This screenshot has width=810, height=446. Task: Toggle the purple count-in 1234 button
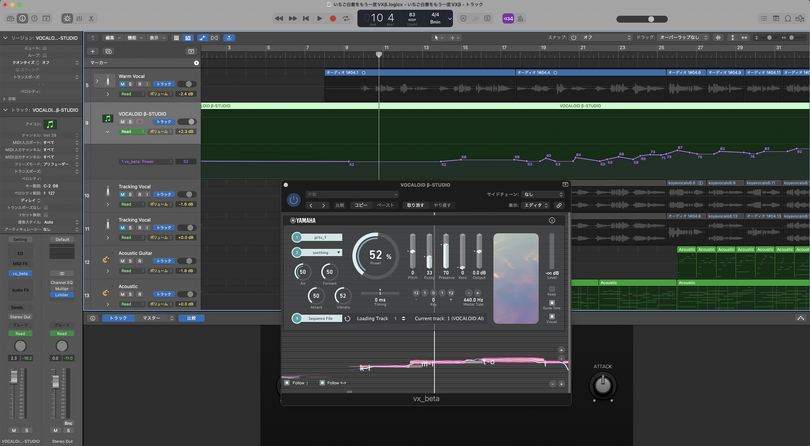coord(508,18)
